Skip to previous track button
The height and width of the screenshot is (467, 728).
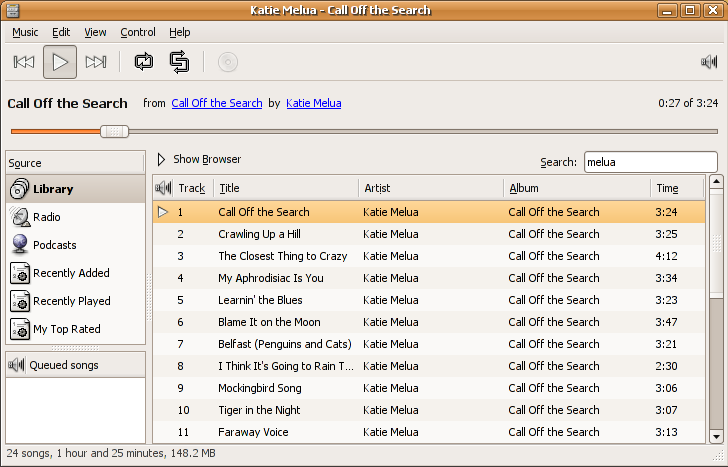(x=24, y=62)
